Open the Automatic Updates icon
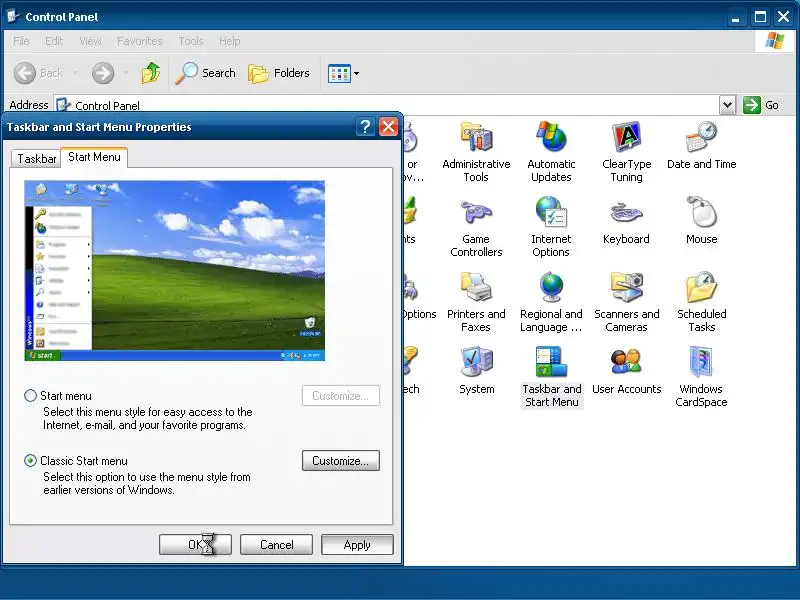Viewport: 800px width, 600px height. click(x=551, y=152)
